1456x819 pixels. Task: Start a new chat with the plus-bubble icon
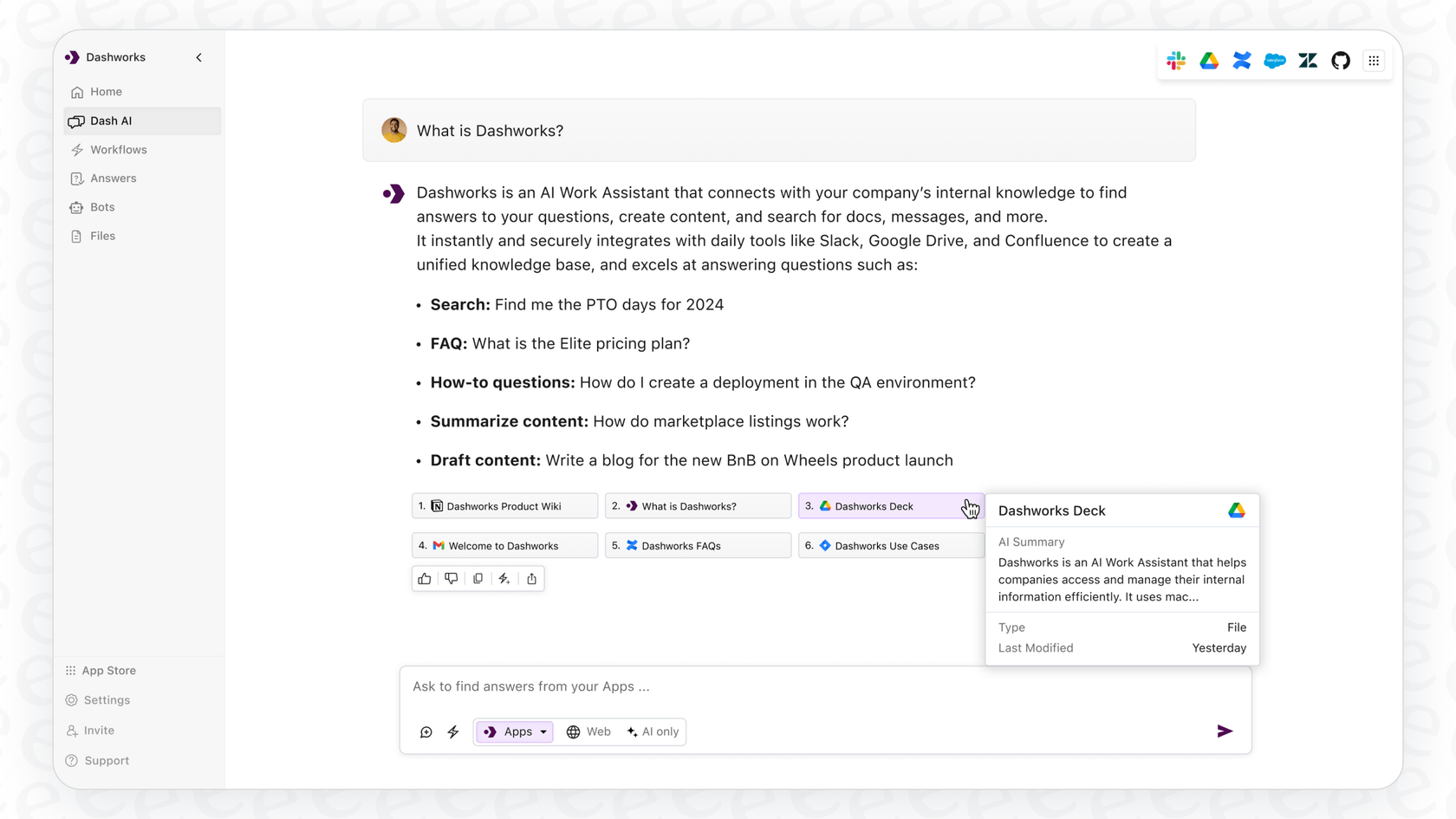[426, 731]
